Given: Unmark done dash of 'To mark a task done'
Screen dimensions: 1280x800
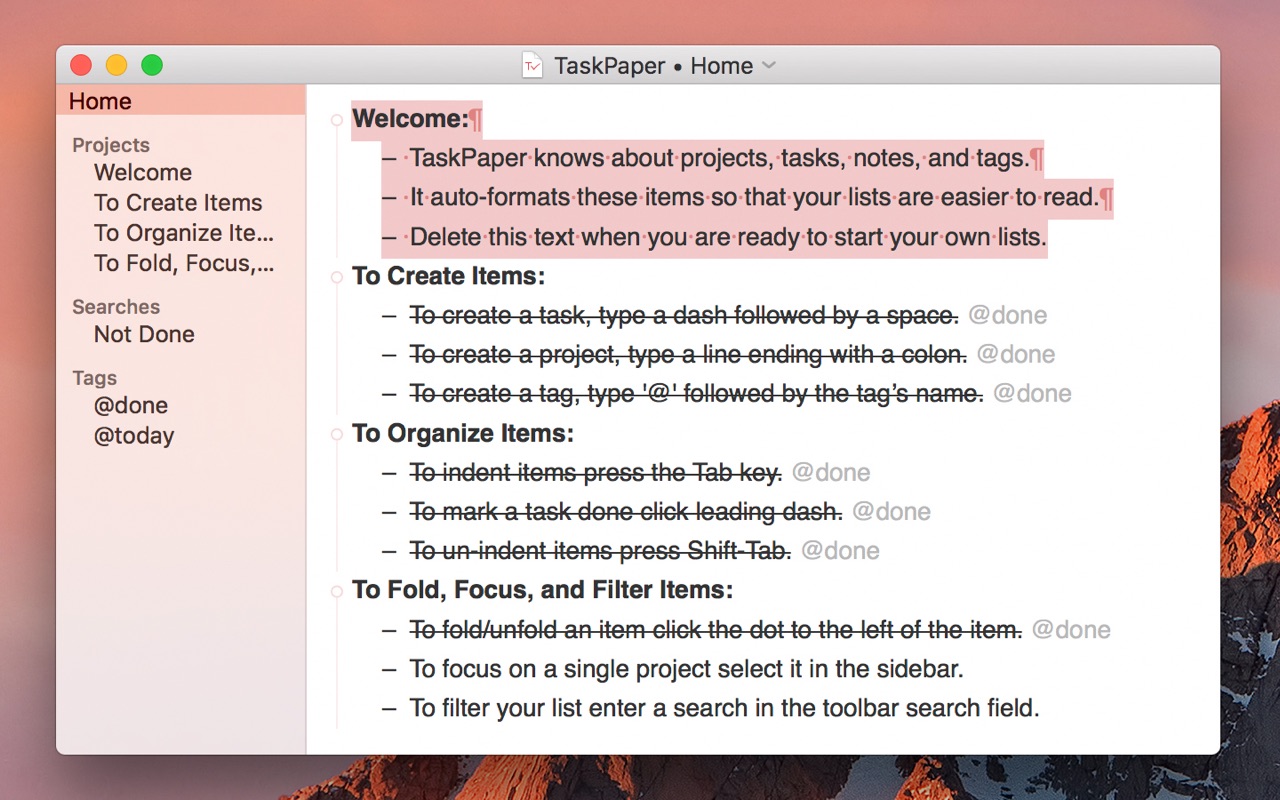Looking at the screenshot, I should 390,511.
